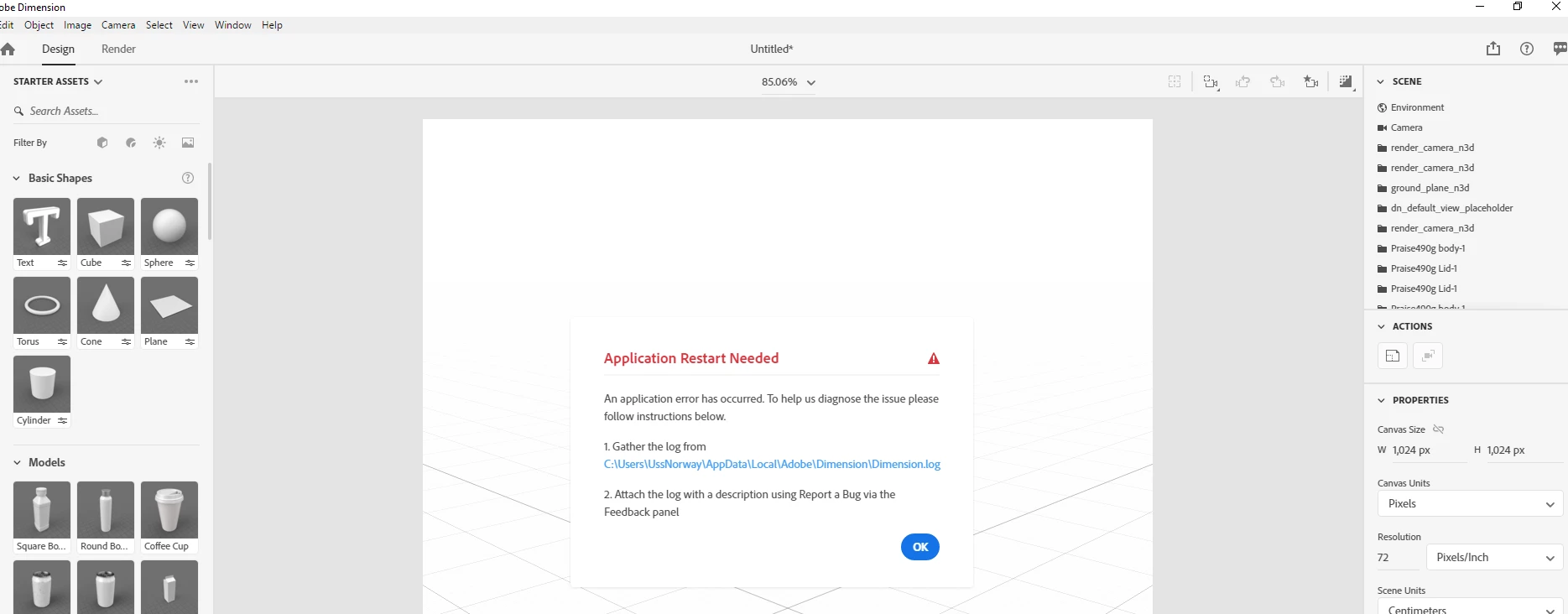The width and height of the screenshot is (1568, 614).
Task: Click the warning triangle in dialog
Action: pos(934,358)
